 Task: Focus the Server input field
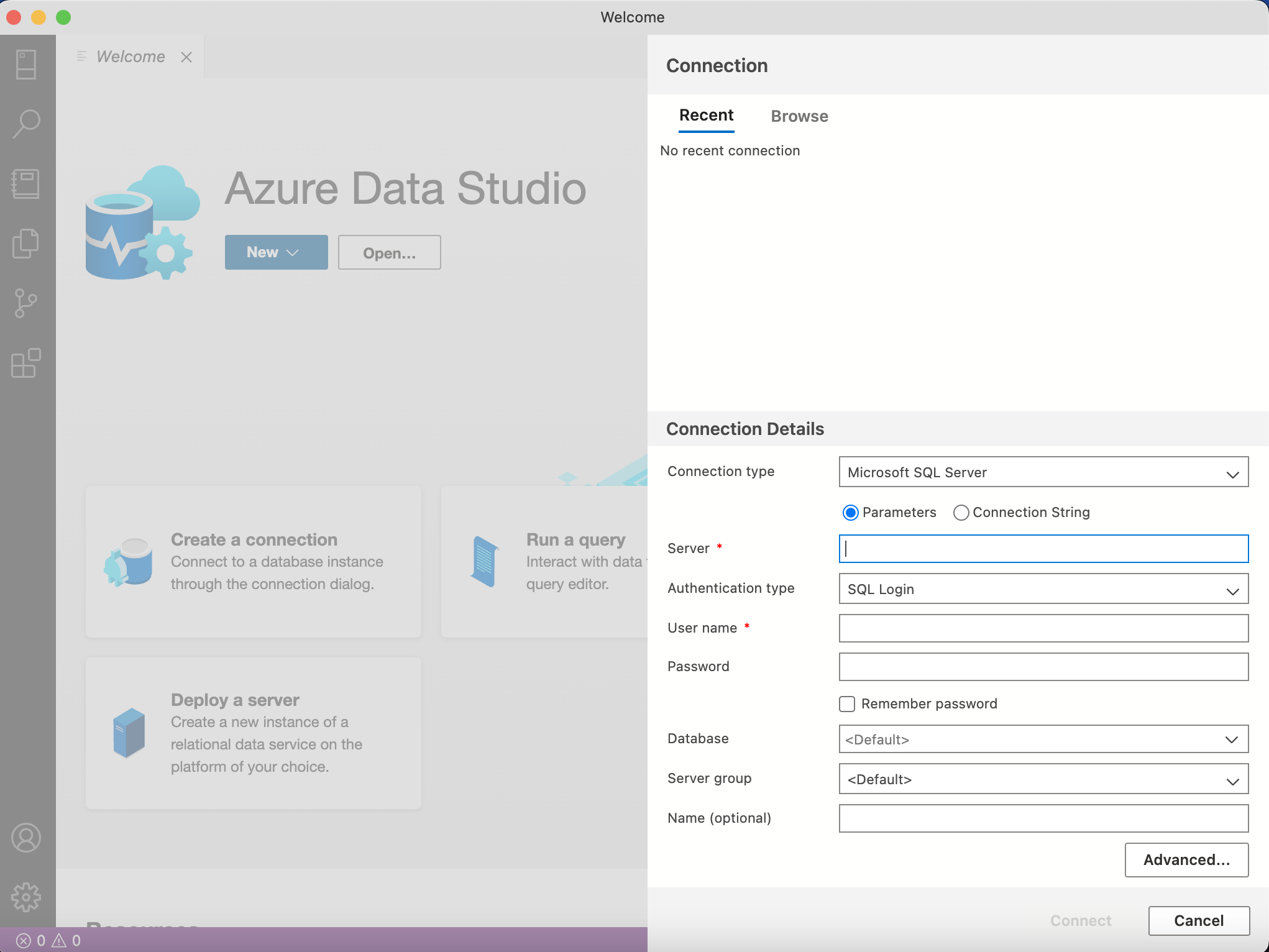[x=1043, y=549]
